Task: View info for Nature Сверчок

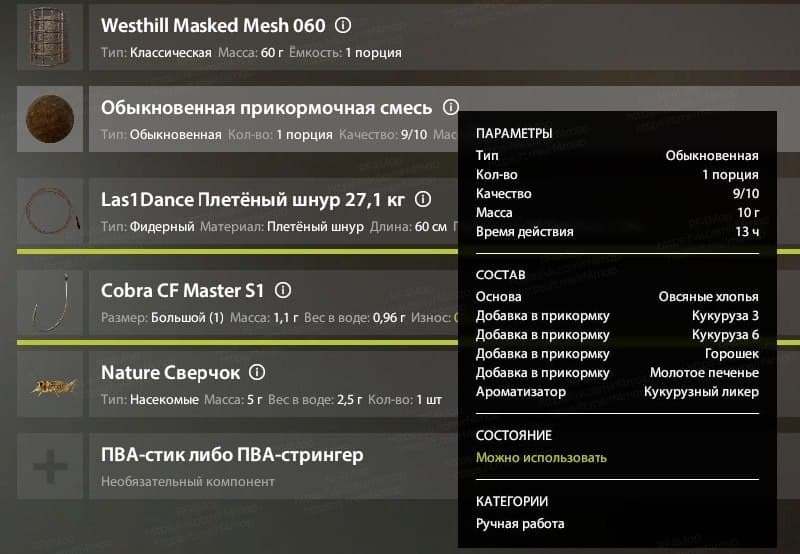Action: 257,372
